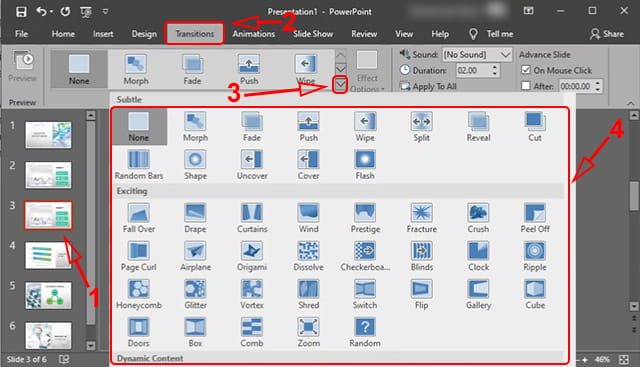The width and height of the screenshot is (640, 367).
Task: Select the Curtains transition
Action: click(252, 218)
